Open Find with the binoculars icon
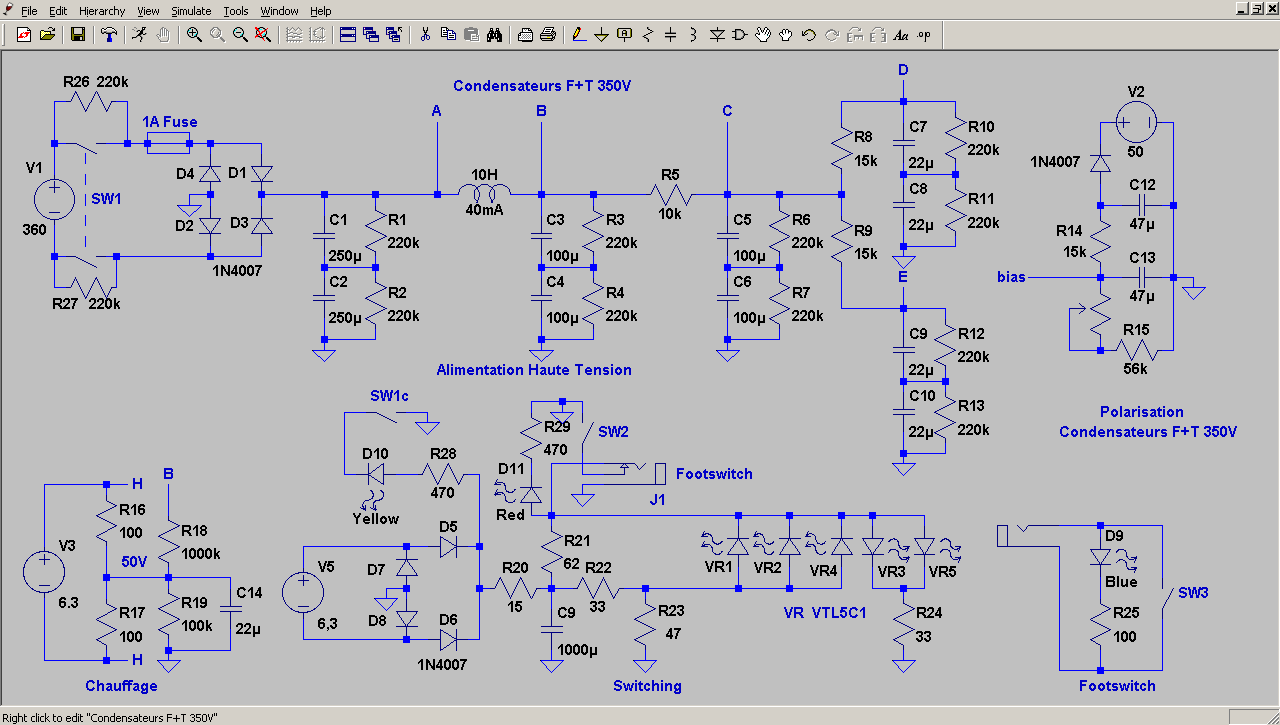 494,34
